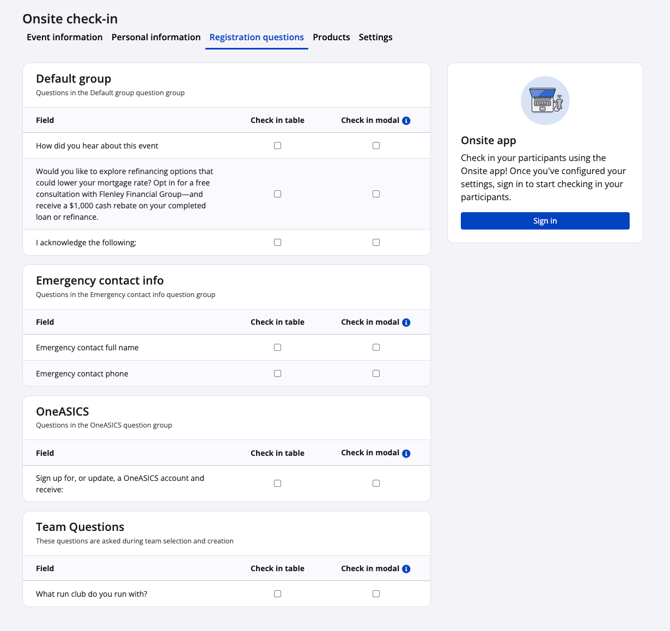Select modal checkbox for run club question
The width and height of the screenshot is (670, 631).
pos(376,594)
